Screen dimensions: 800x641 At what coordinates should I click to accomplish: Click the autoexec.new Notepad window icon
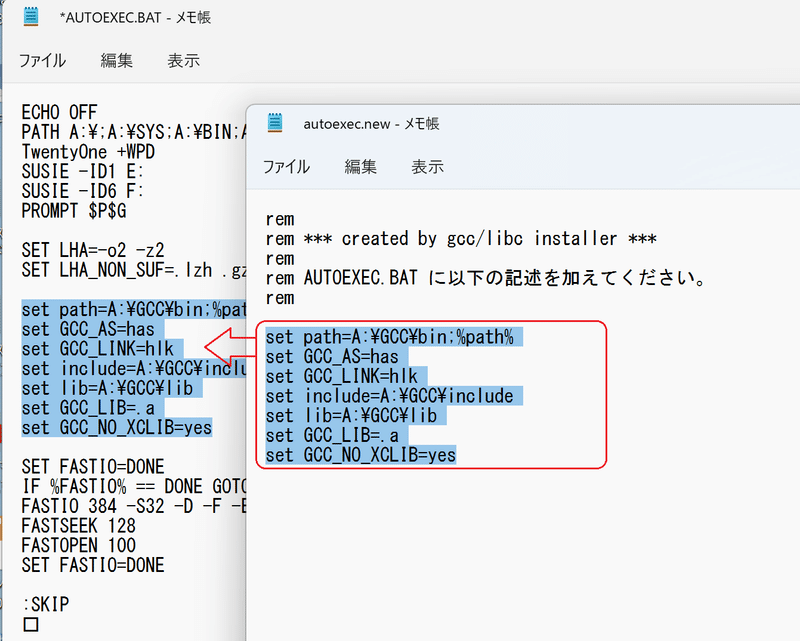click(275, 123)
